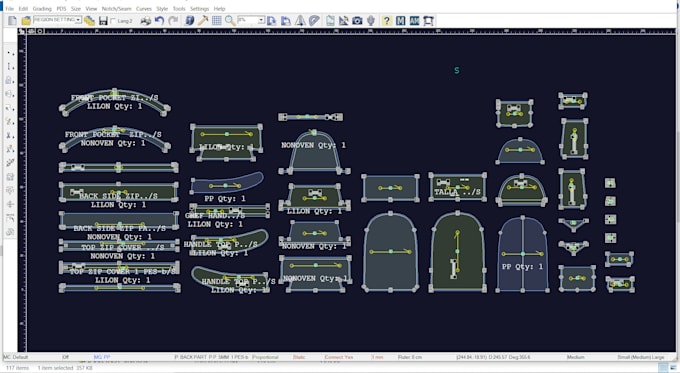Click the grid table icon

[x=216, y=20]
